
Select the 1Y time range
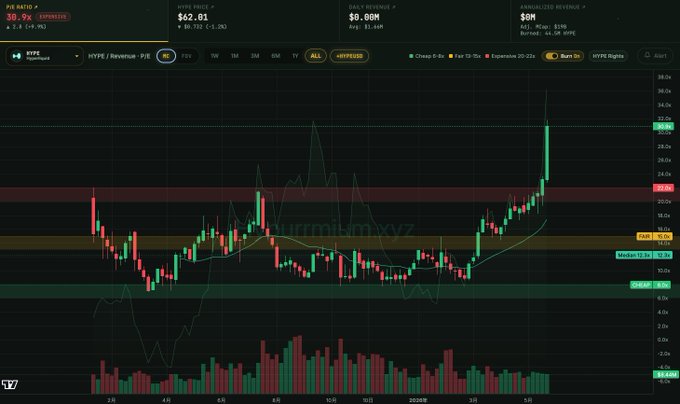click(x=295, y=56)
